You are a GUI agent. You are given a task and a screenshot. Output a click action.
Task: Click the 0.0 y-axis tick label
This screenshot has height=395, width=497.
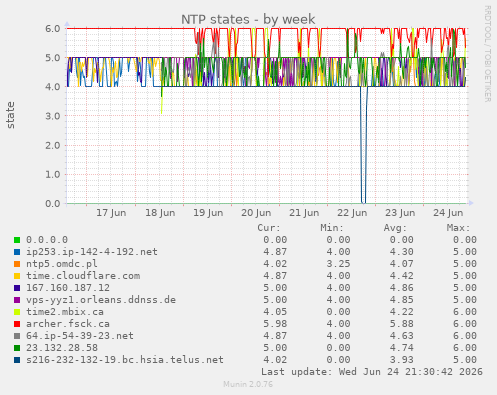(53, 204)
